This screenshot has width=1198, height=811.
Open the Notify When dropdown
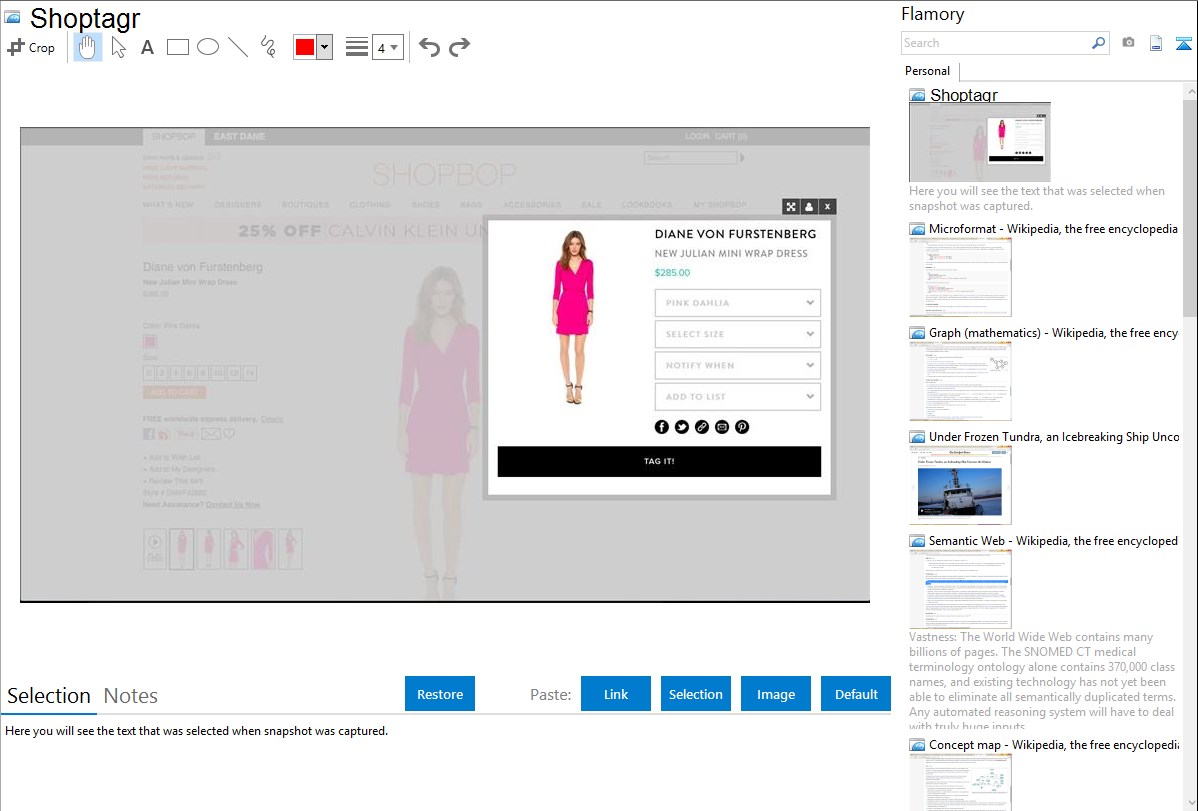pyautogui.click(x=737, y=365)
